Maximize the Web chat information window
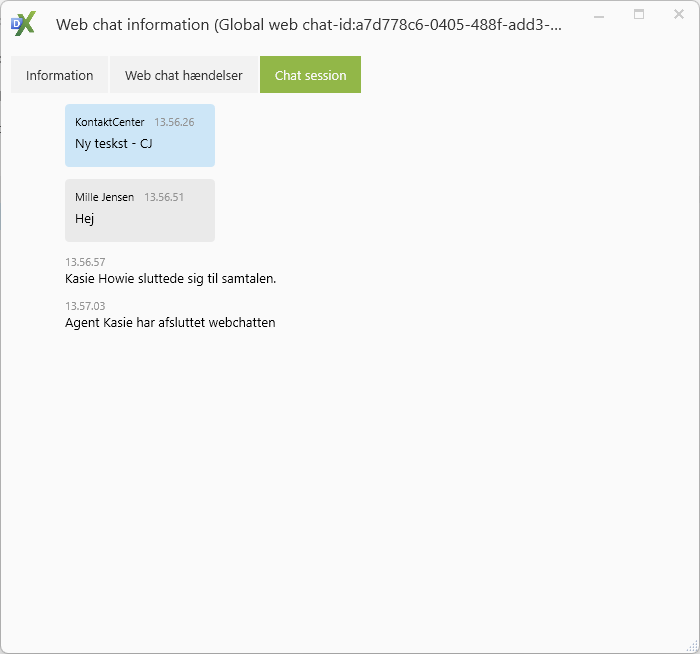Image resolution: width=700 pixels, height=654 pixels. click(639, 15)
